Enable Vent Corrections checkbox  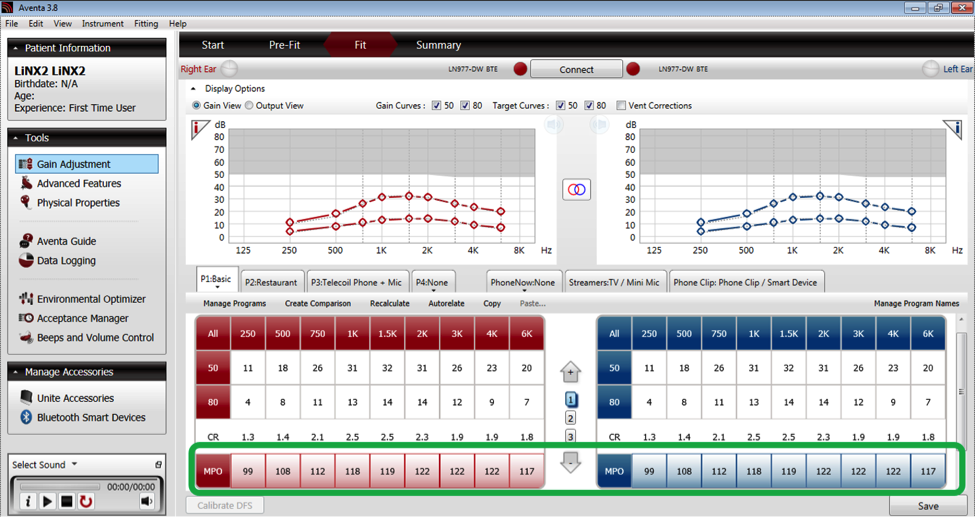(621, 106)
